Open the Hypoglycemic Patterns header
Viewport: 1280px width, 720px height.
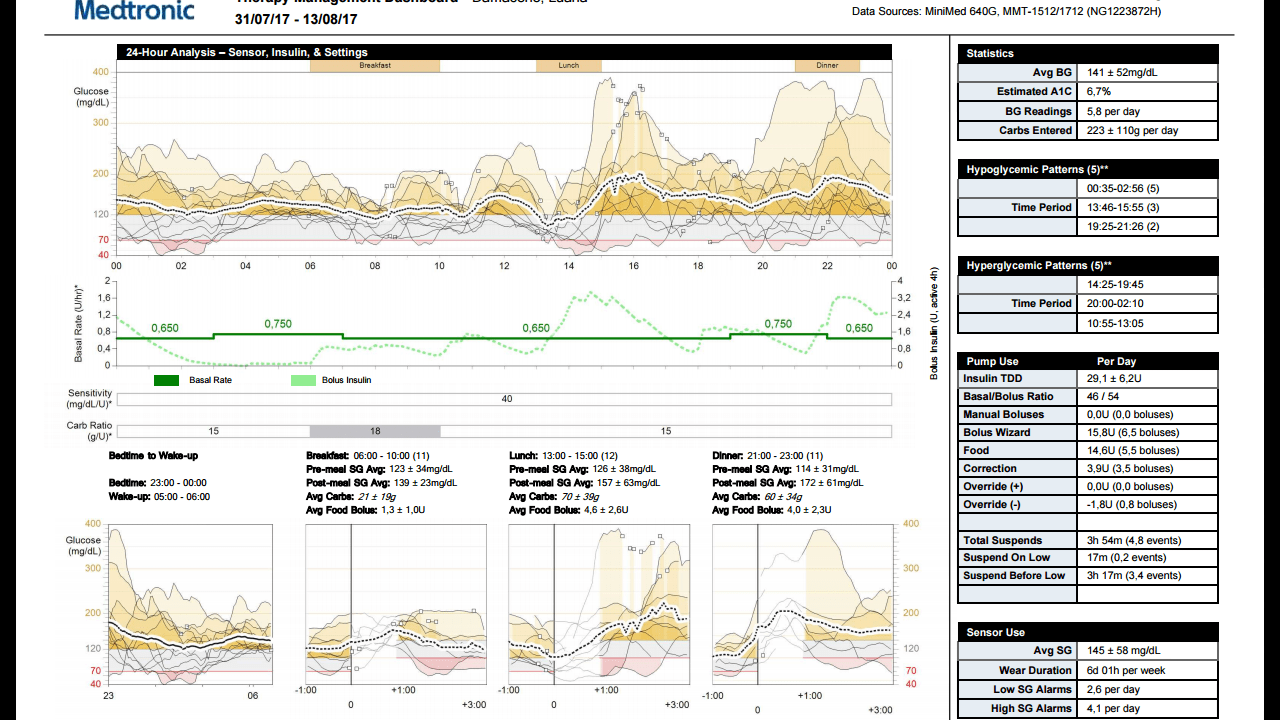[1088, 169]
